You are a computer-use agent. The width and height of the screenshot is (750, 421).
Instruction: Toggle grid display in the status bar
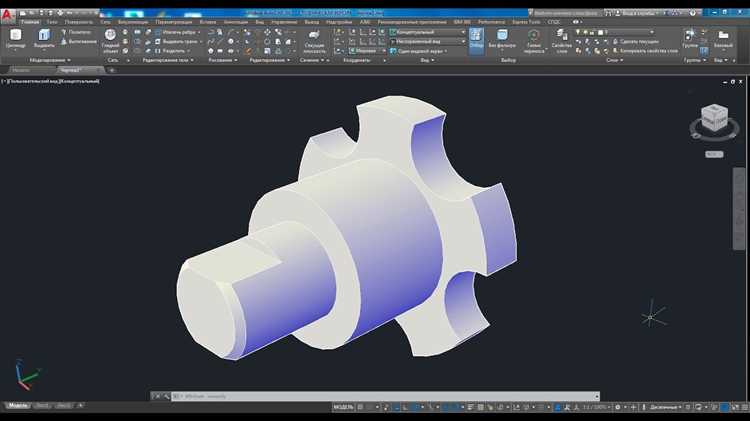point(361,407)
